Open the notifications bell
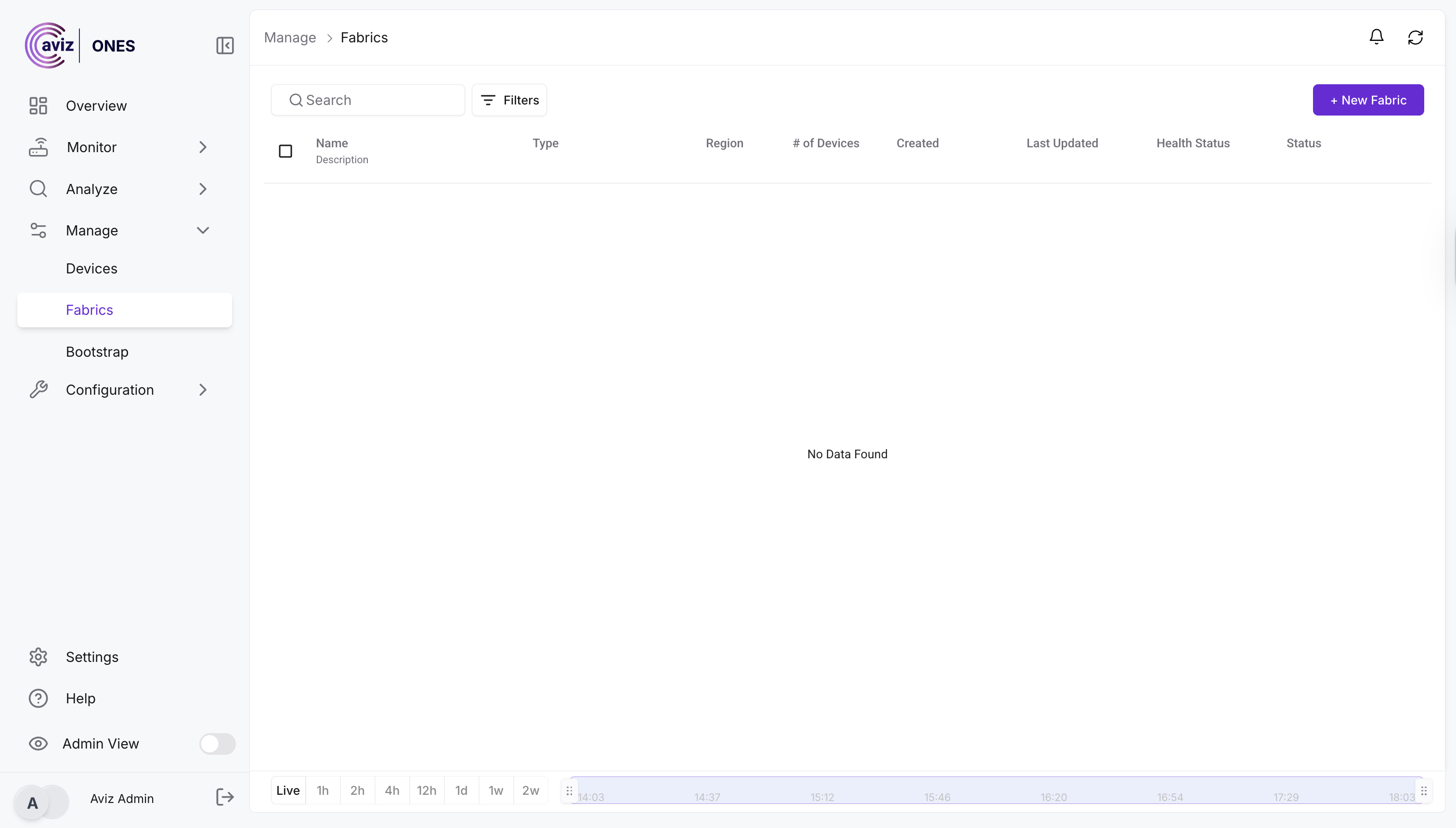This screenshot has height=828, width=1456. (1376, 38)
